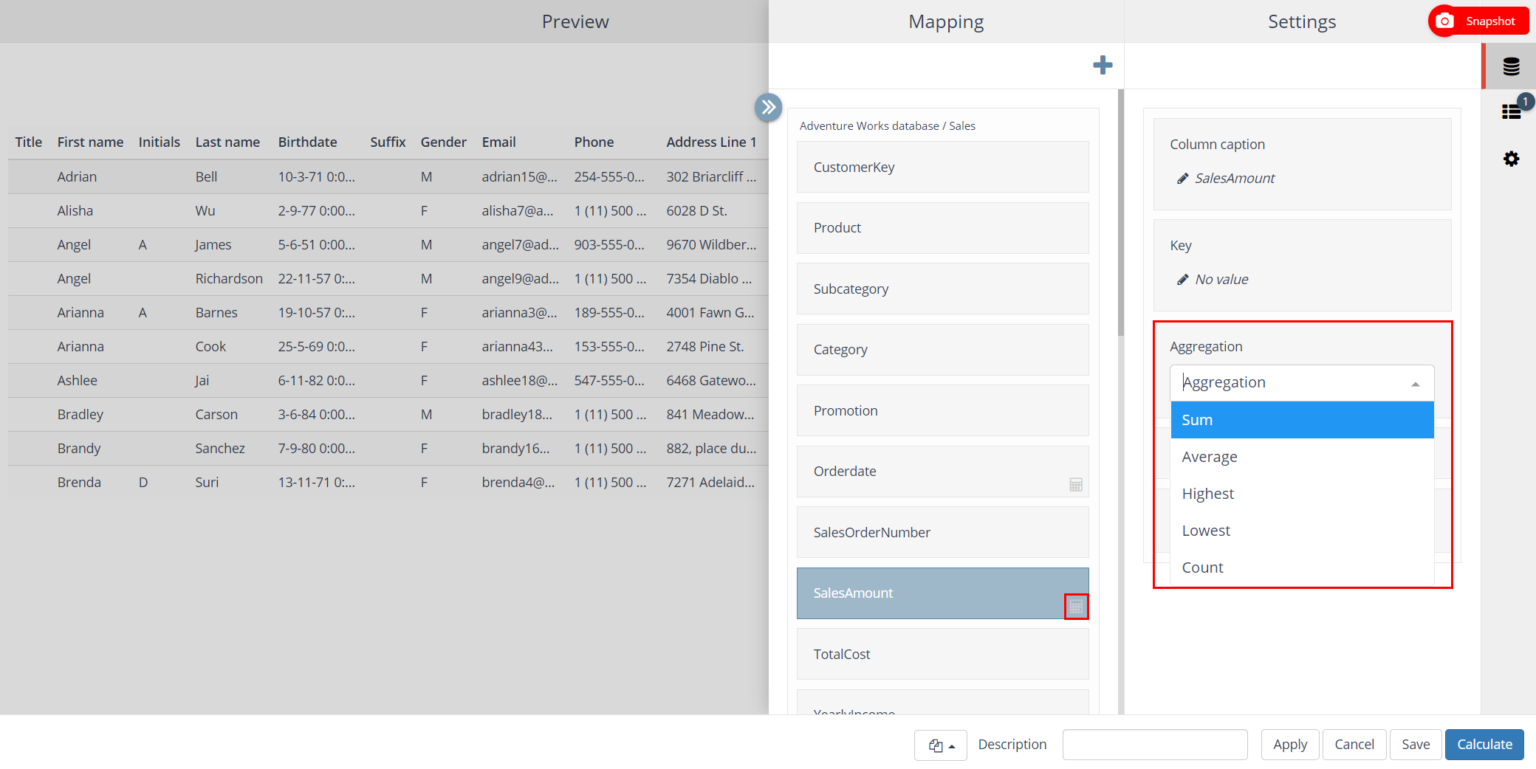Image resolution: width=1536 pixels, height=769 pixels.
Task: Click the Last name column header
Action: click(227, 142)
